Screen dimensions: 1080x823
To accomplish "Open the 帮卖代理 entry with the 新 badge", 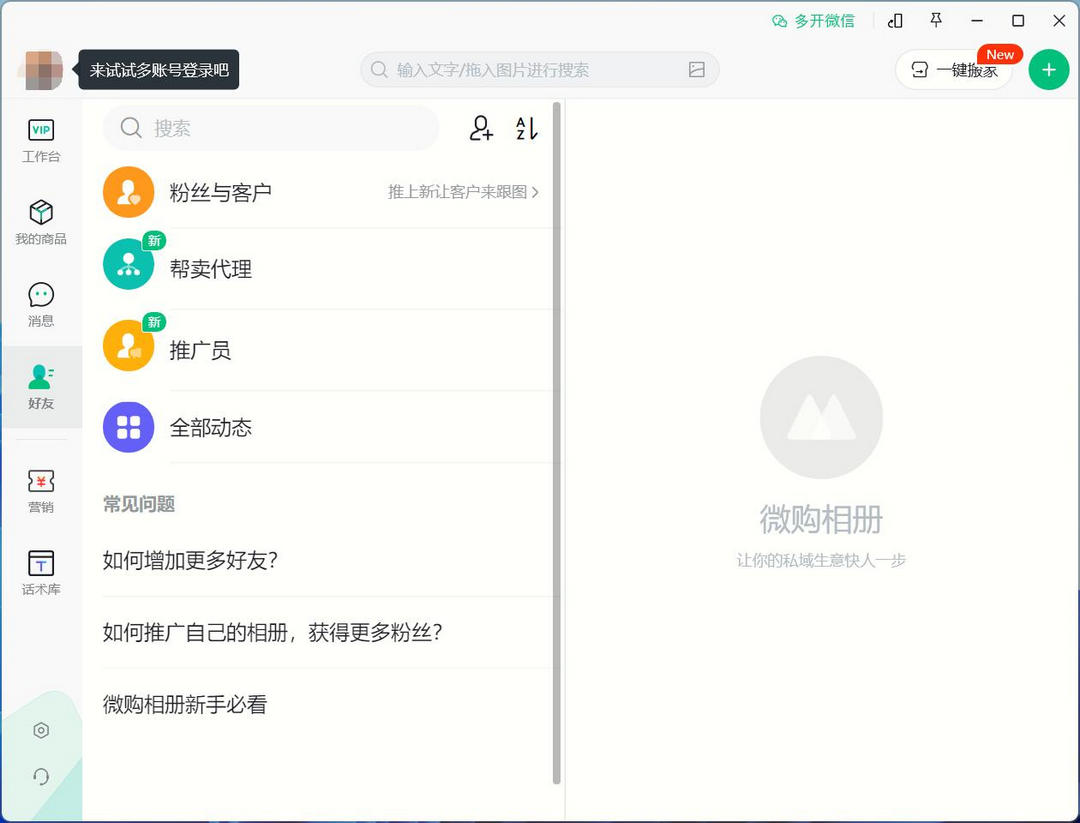I will coord(210,269).
